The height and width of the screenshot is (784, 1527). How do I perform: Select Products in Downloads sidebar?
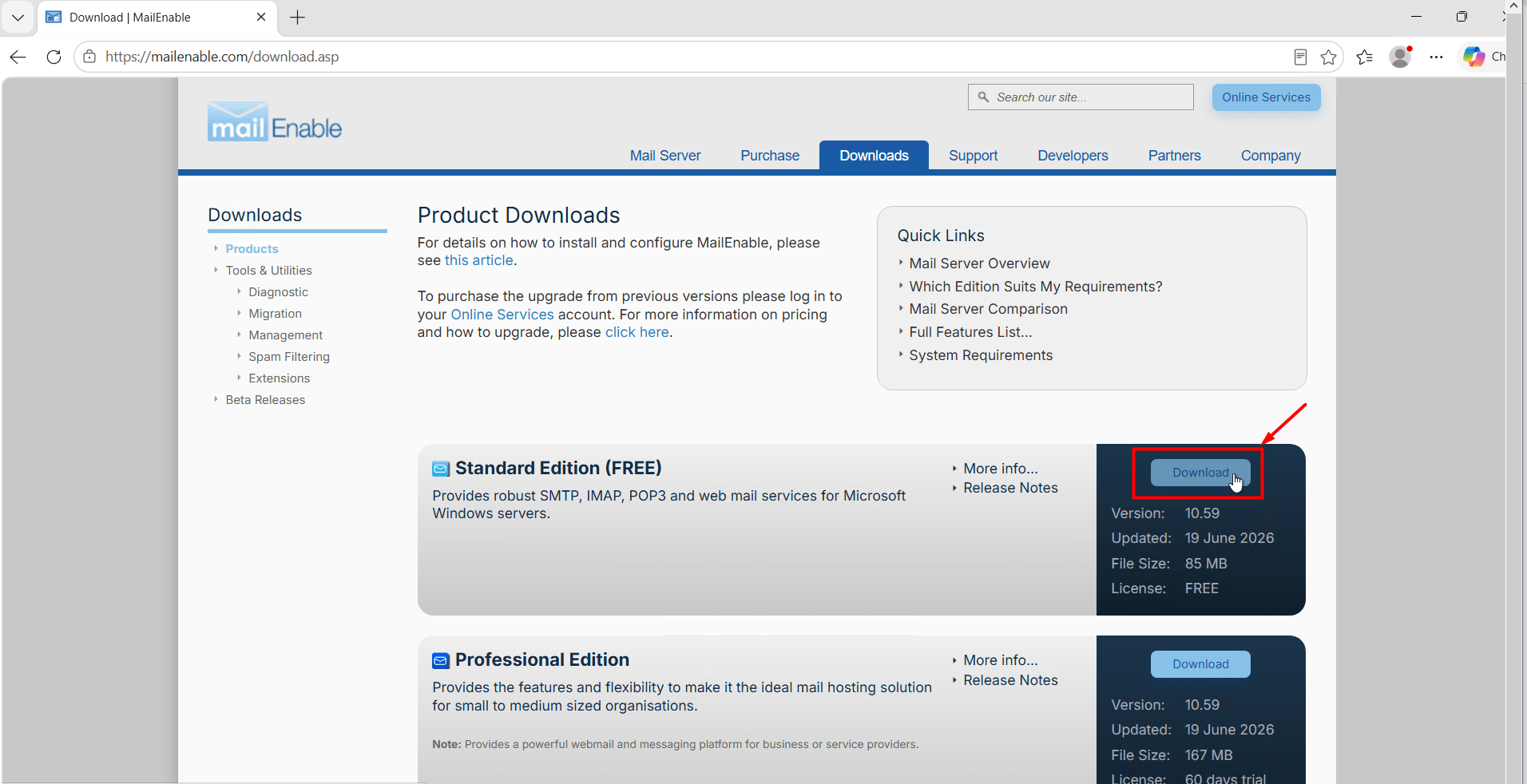pyautogui.click(x=252, y=249)
